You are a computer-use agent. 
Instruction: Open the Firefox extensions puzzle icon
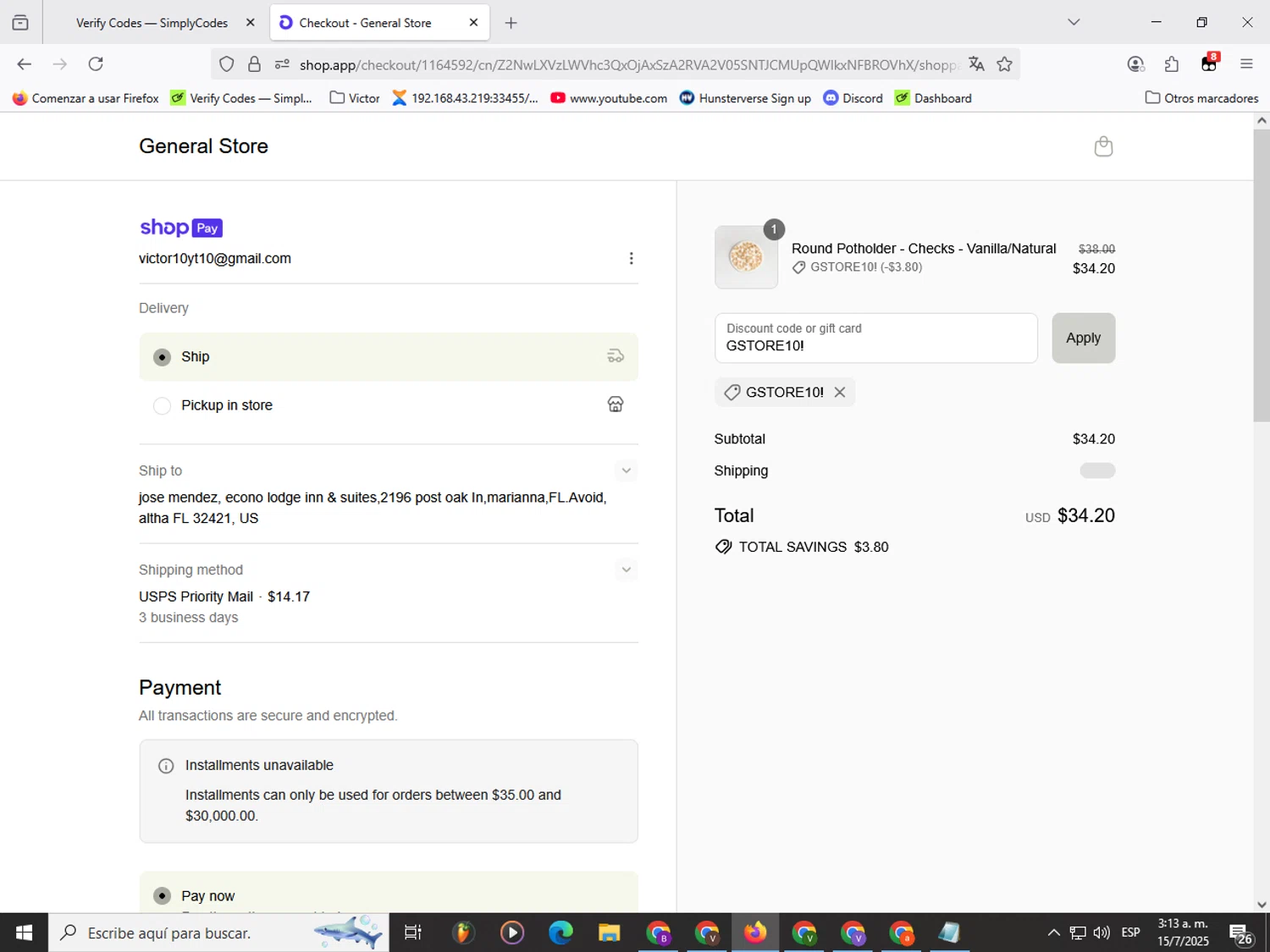pos(1172,64)
